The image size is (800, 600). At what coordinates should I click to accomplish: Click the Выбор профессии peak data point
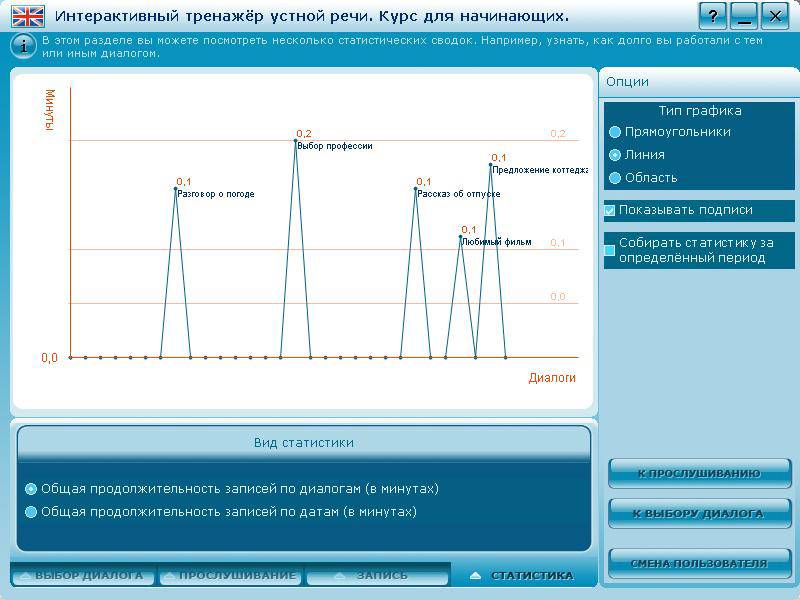[295, 141]
